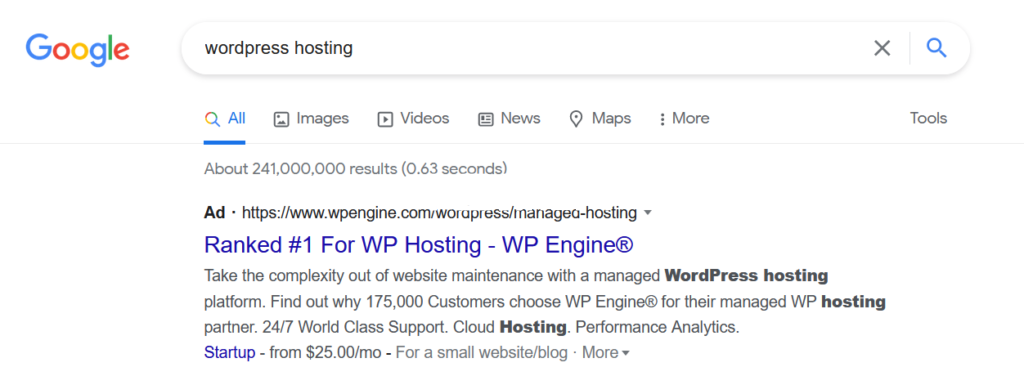This screenshot has height=385, width=1024.
Task: Click the three-dot More icon
Action: [662, 119]
